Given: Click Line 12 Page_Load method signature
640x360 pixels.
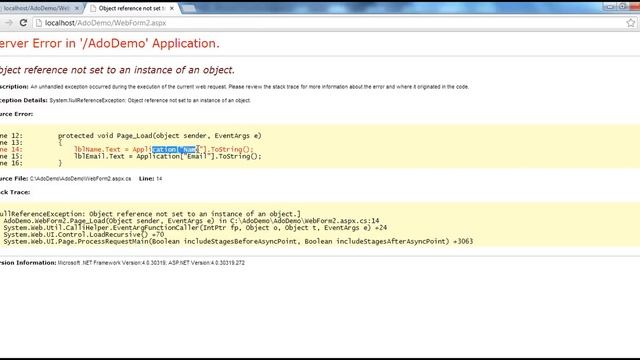Looking at the screenshot, I should click(160, 136).
